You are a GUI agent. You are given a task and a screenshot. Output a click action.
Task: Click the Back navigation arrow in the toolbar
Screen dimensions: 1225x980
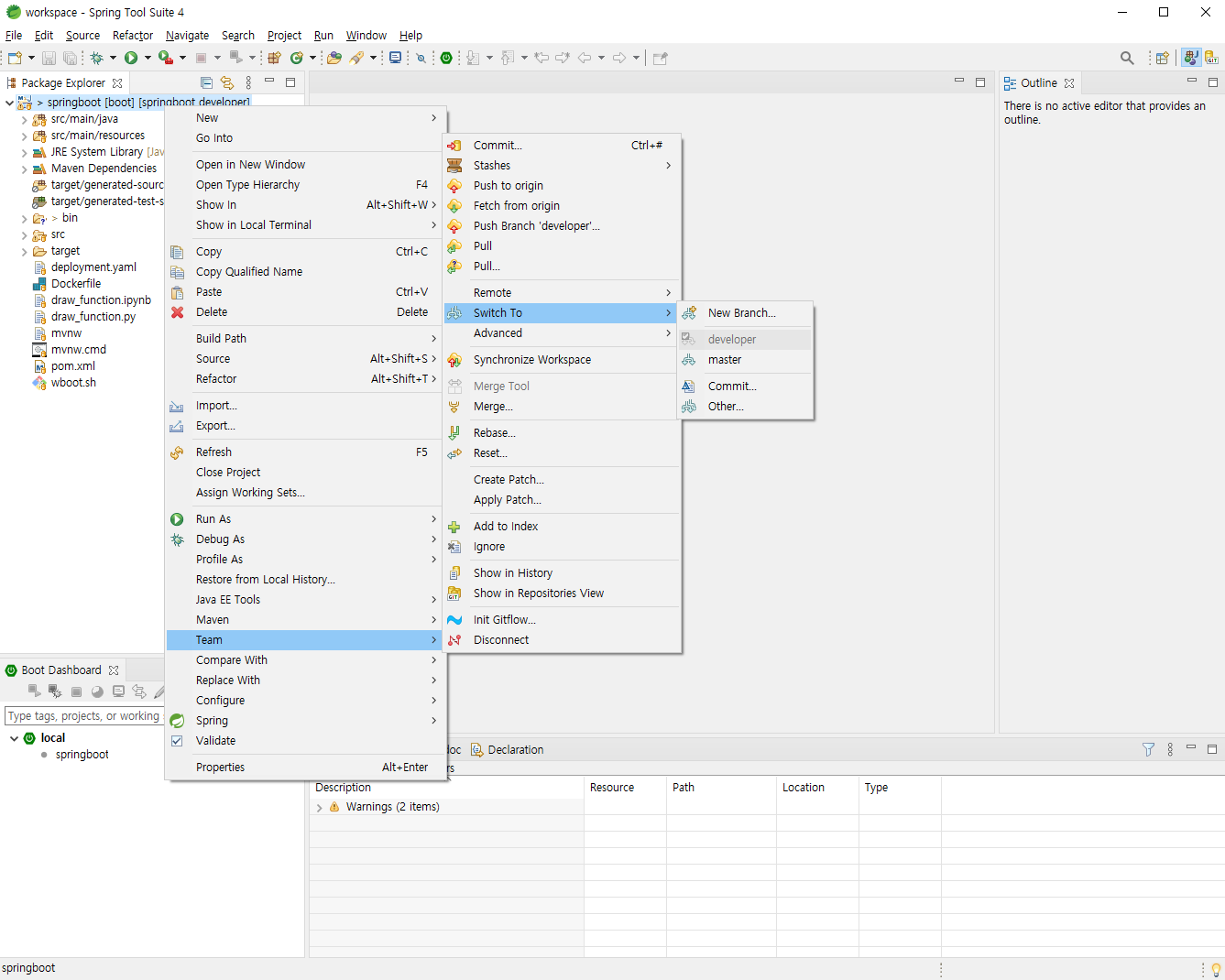(x=584, y=58)
